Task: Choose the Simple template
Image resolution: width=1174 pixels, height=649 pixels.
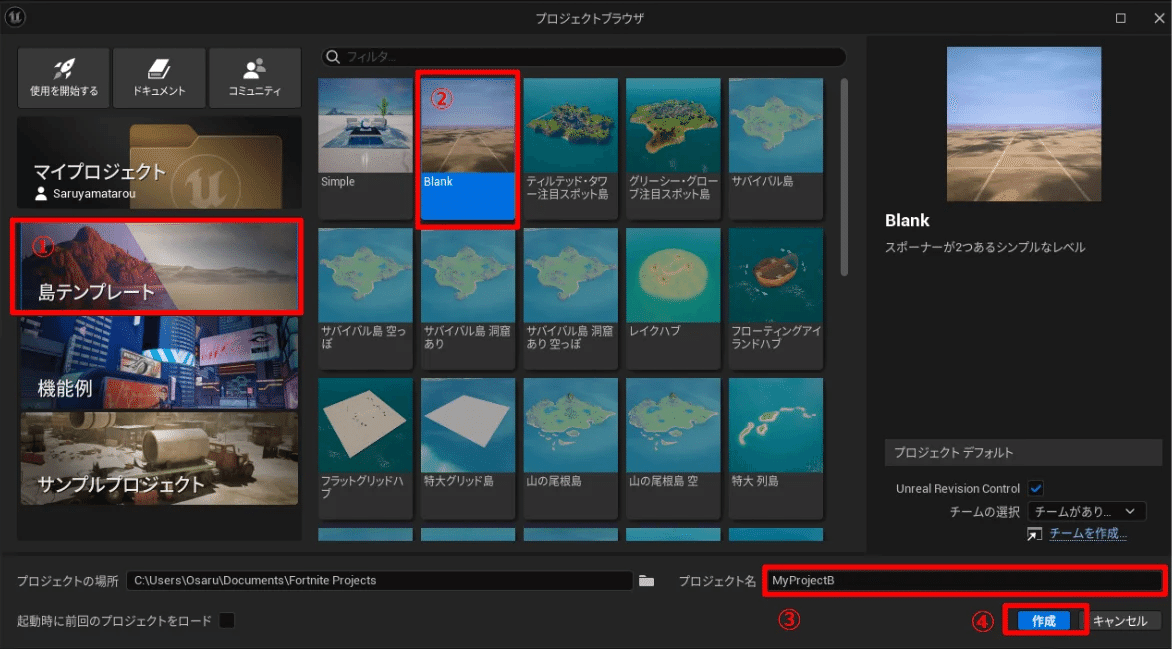Action: tap(365, 148)
